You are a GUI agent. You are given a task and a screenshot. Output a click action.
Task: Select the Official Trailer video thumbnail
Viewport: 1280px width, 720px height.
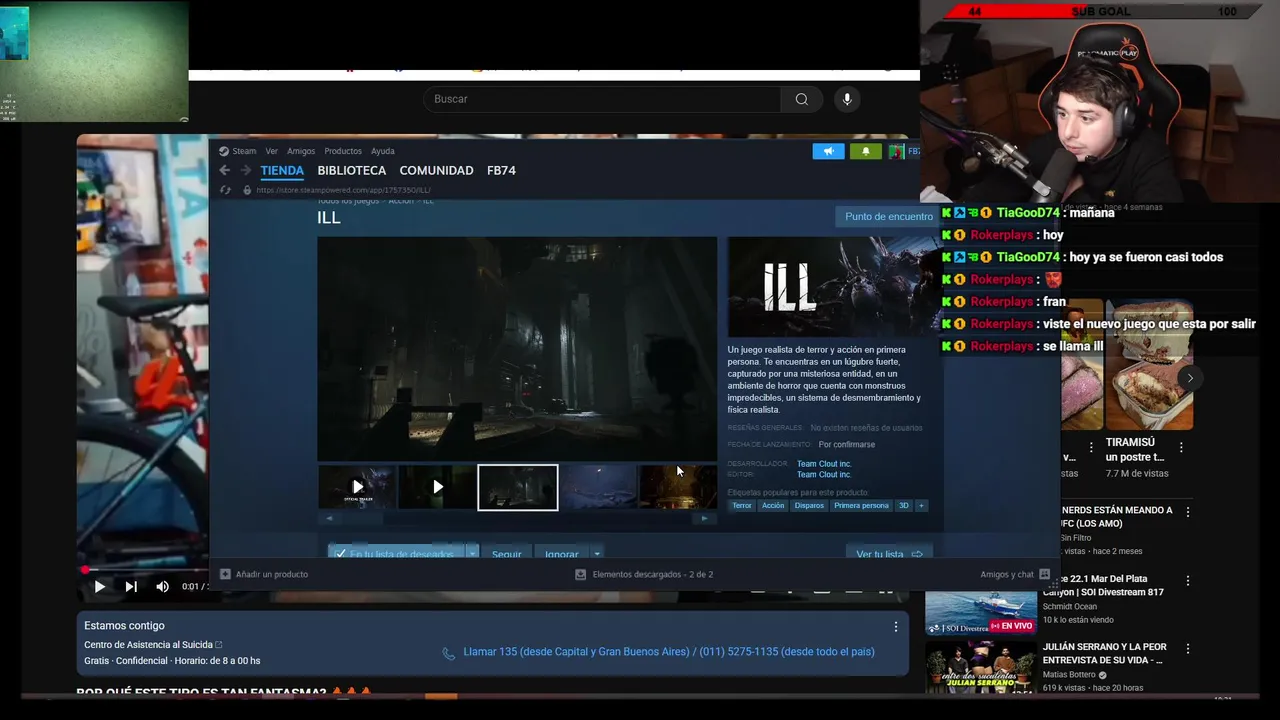click(358, 487)
